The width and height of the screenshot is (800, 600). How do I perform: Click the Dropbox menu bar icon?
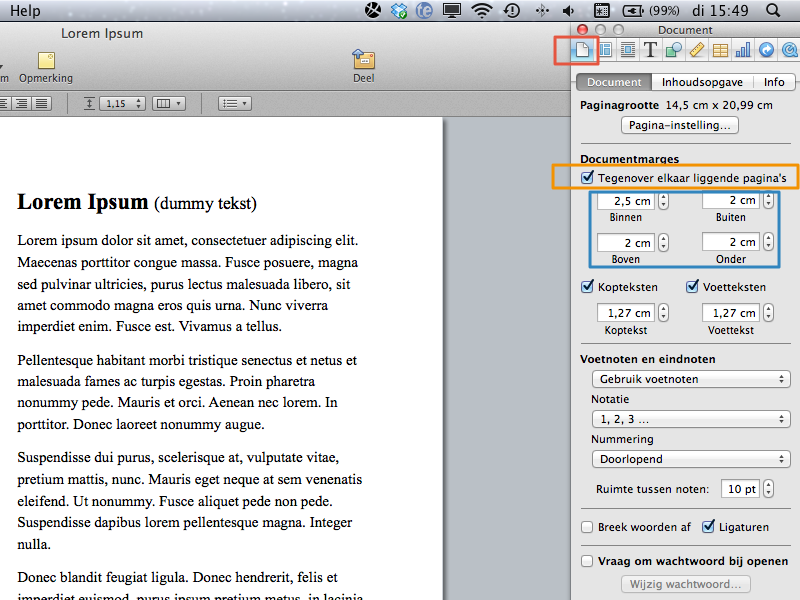(399, 10)
